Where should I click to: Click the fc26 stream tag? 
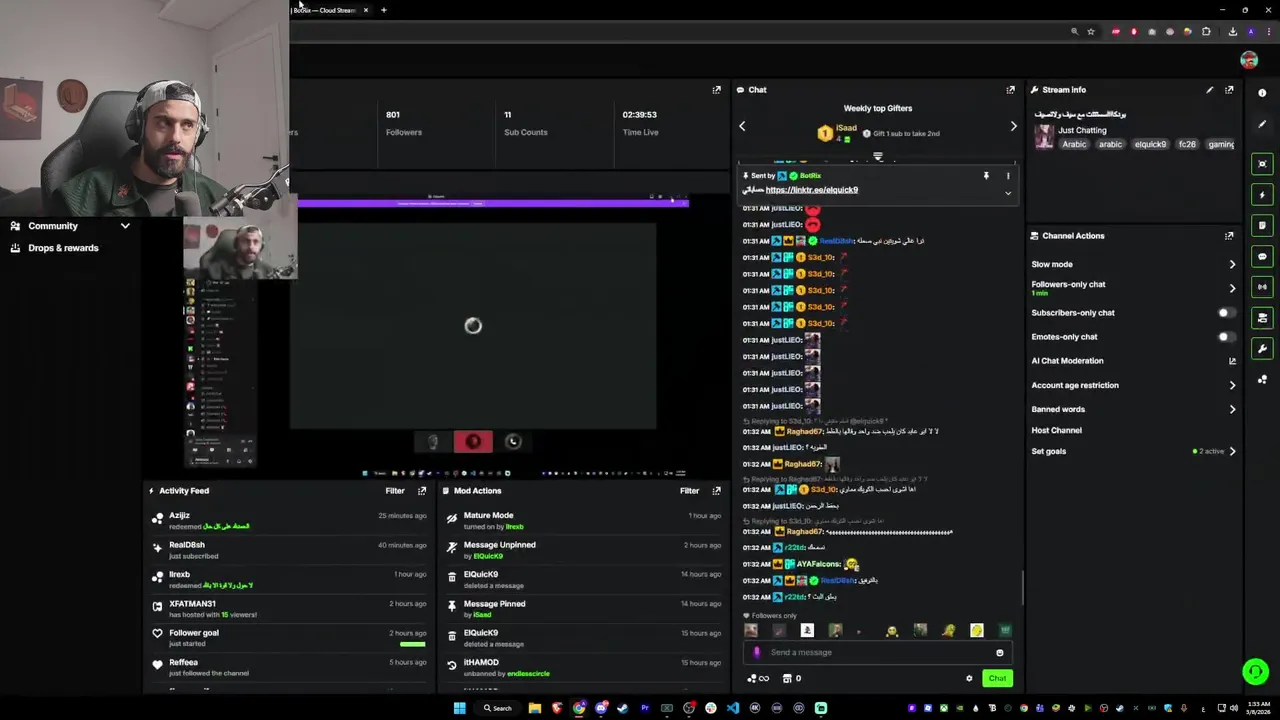(1187, 144)
